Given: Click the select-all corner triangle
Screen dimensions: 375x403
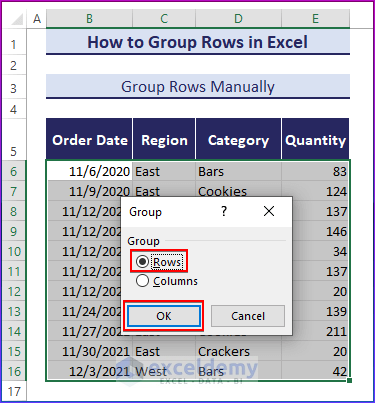Looking at the screenshot, I should [x=17, y=19].
